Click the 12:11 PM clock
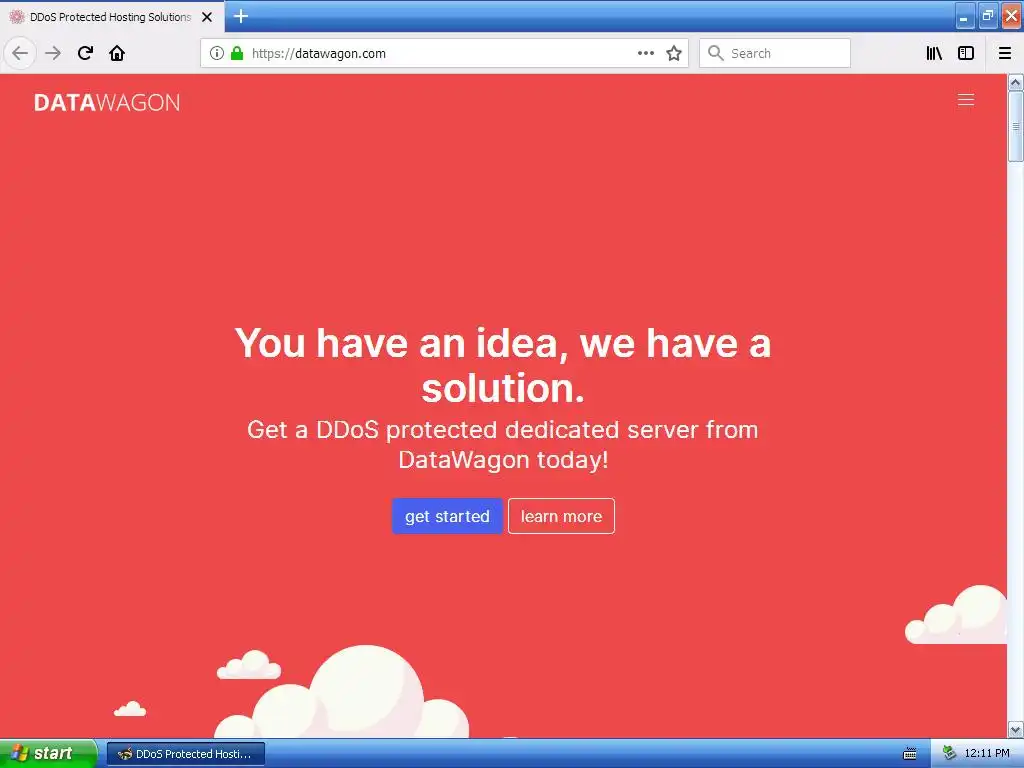This screenshot has height=768, width=1024. 987,754
